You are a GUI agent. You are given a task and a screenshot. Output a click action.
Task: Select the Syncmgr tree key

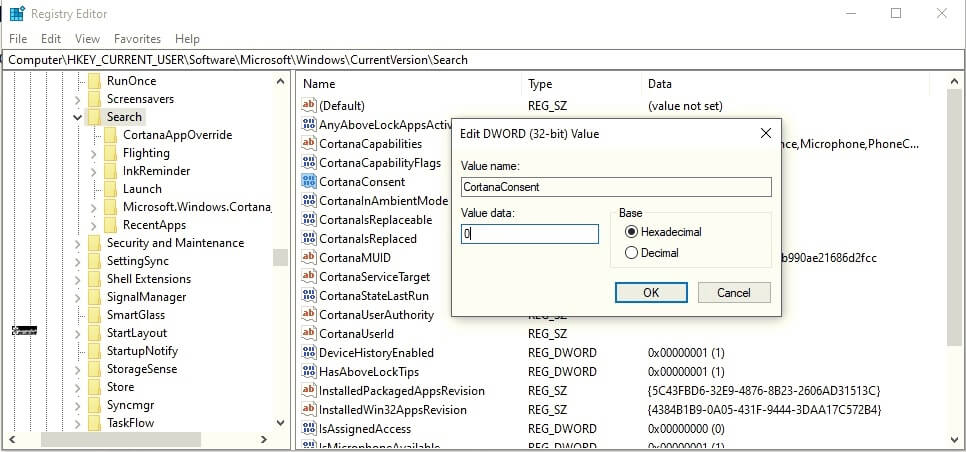(130, 405)
